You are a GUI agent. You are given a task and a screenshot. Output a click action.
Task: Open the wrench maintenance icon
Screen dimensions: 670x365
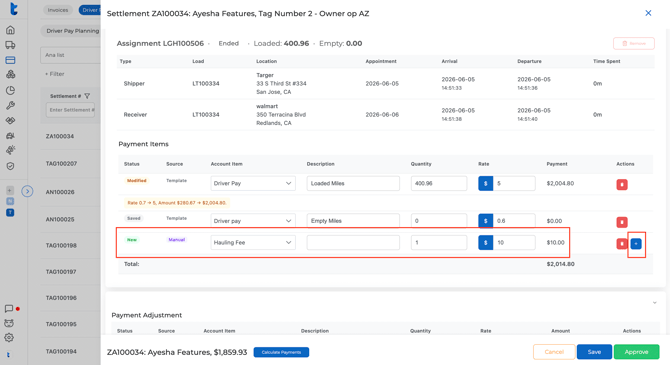(10, 105)
